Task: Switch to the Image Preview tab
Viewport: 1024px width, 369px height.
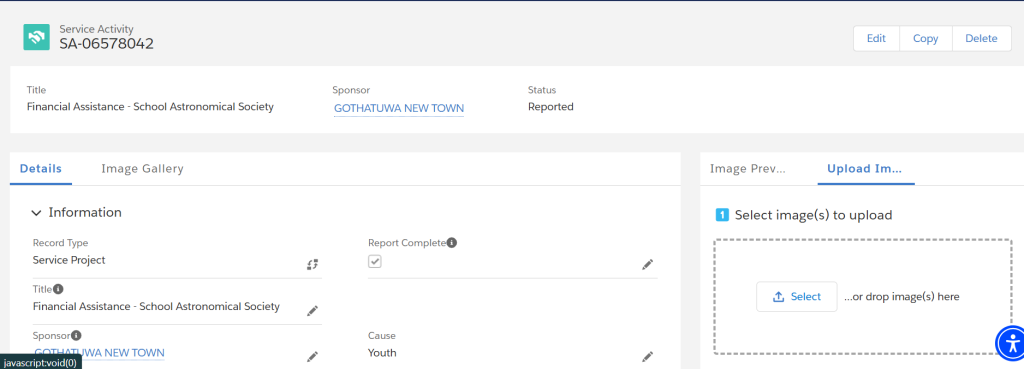Action: 747,168
